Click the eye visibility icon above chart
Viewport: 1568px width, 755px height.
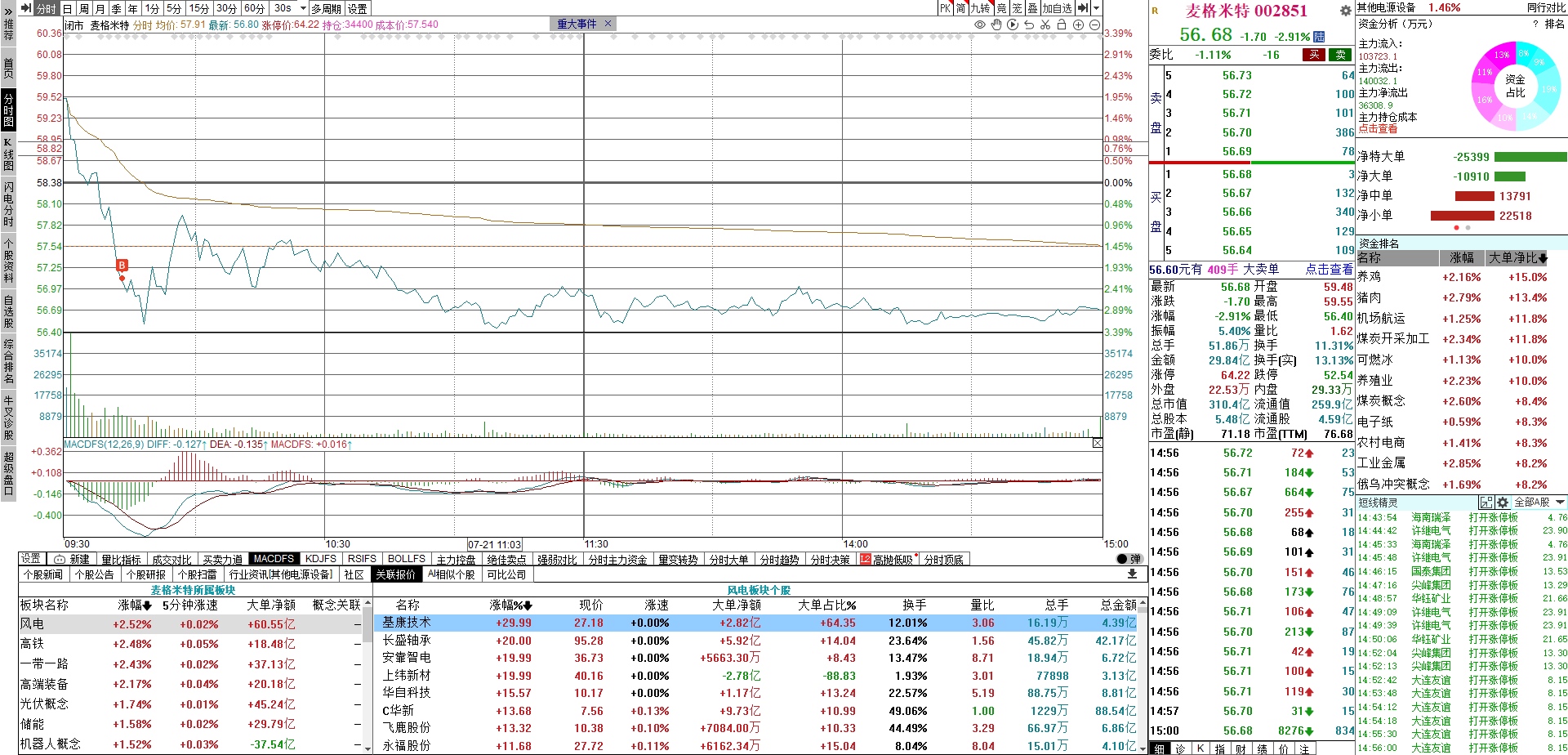[980, 25]
